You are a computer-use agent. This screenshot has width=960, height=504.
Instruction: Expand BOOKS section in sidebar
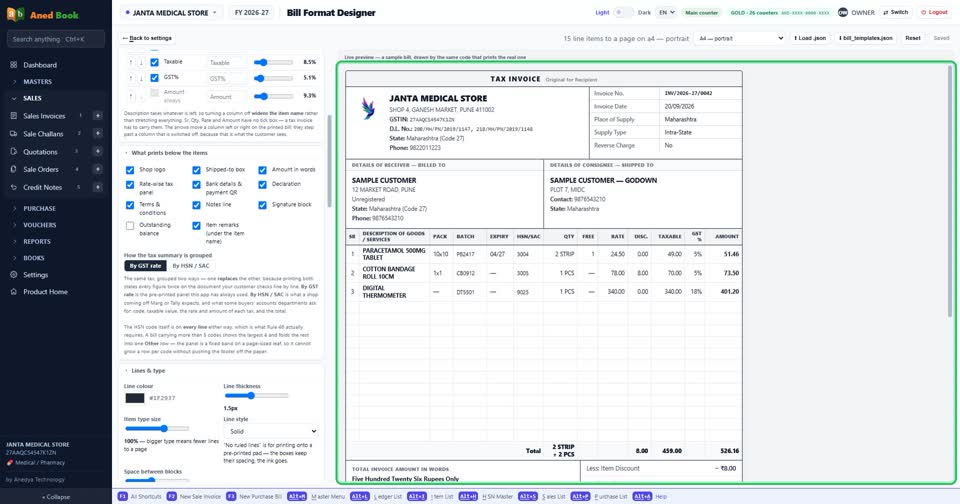(34, 258)
